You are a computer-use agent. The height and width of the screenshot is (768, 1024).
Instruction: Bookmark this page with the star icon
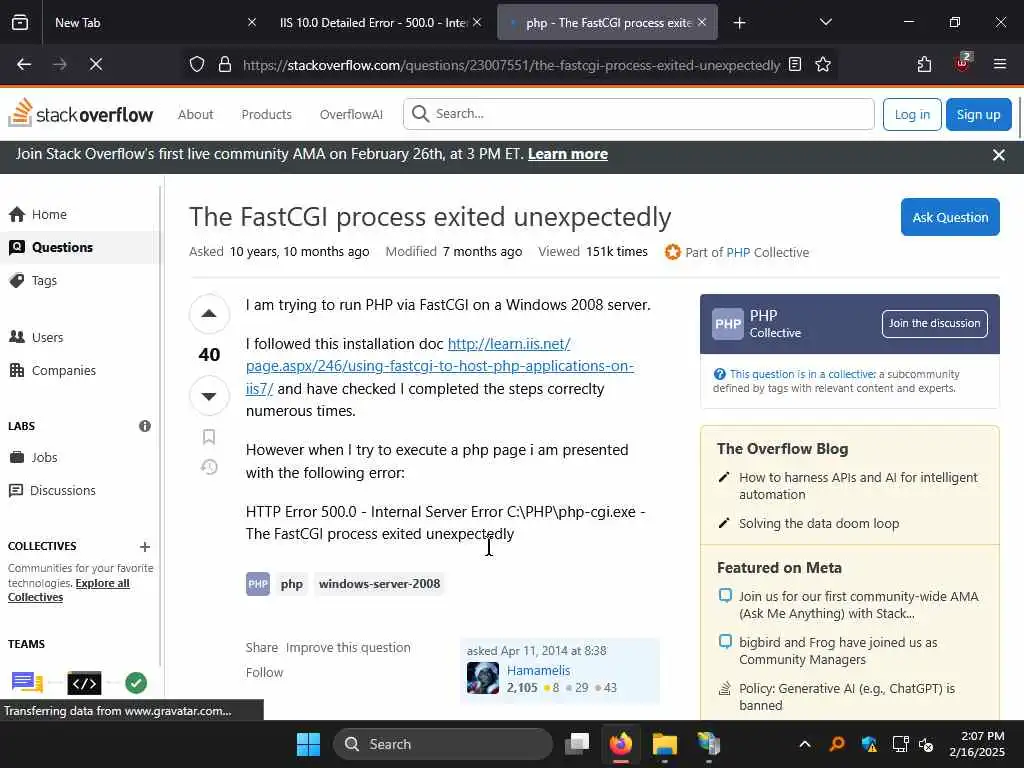pyautogui.click(x=823, y=64)
